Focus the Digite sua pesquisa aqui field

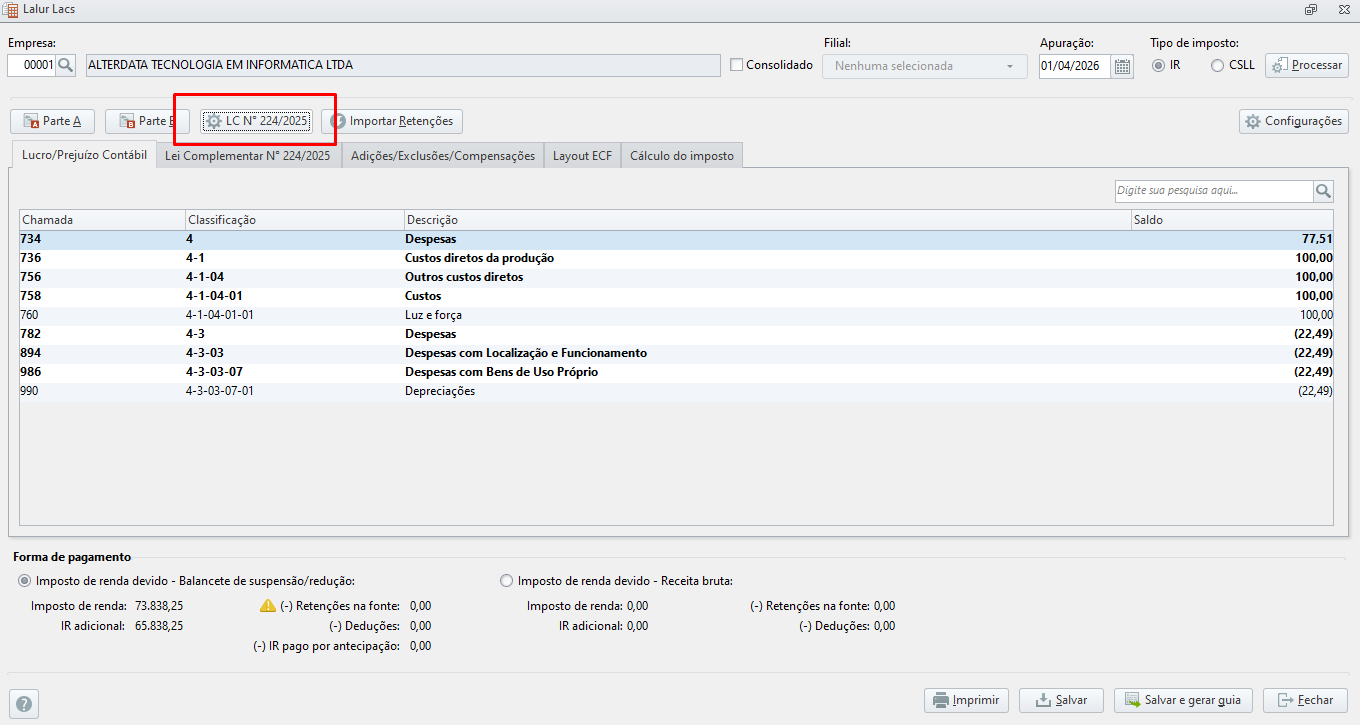(x=1213, y=191)
